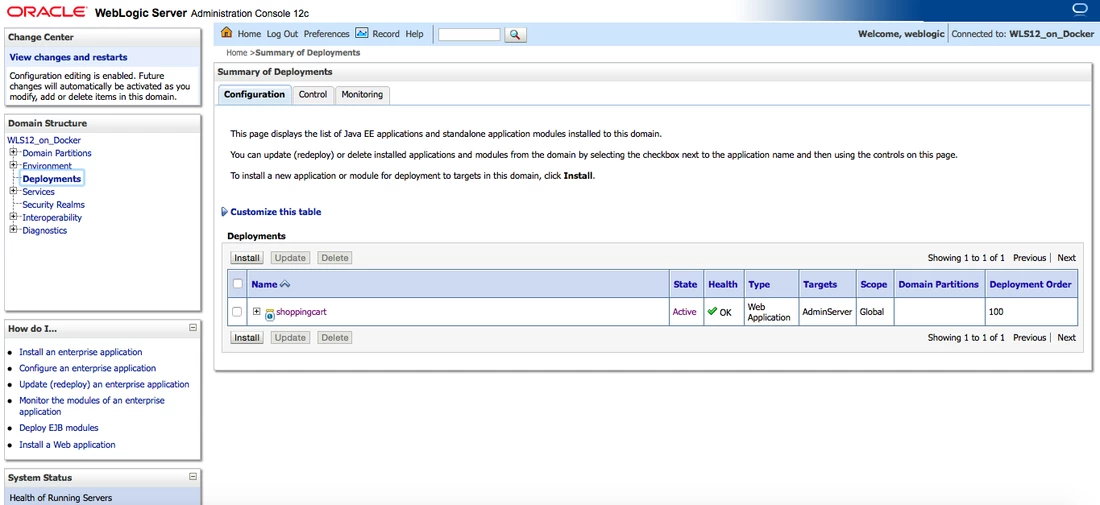
Task: Open the Configuration tab
Action: tap(254, 94)
